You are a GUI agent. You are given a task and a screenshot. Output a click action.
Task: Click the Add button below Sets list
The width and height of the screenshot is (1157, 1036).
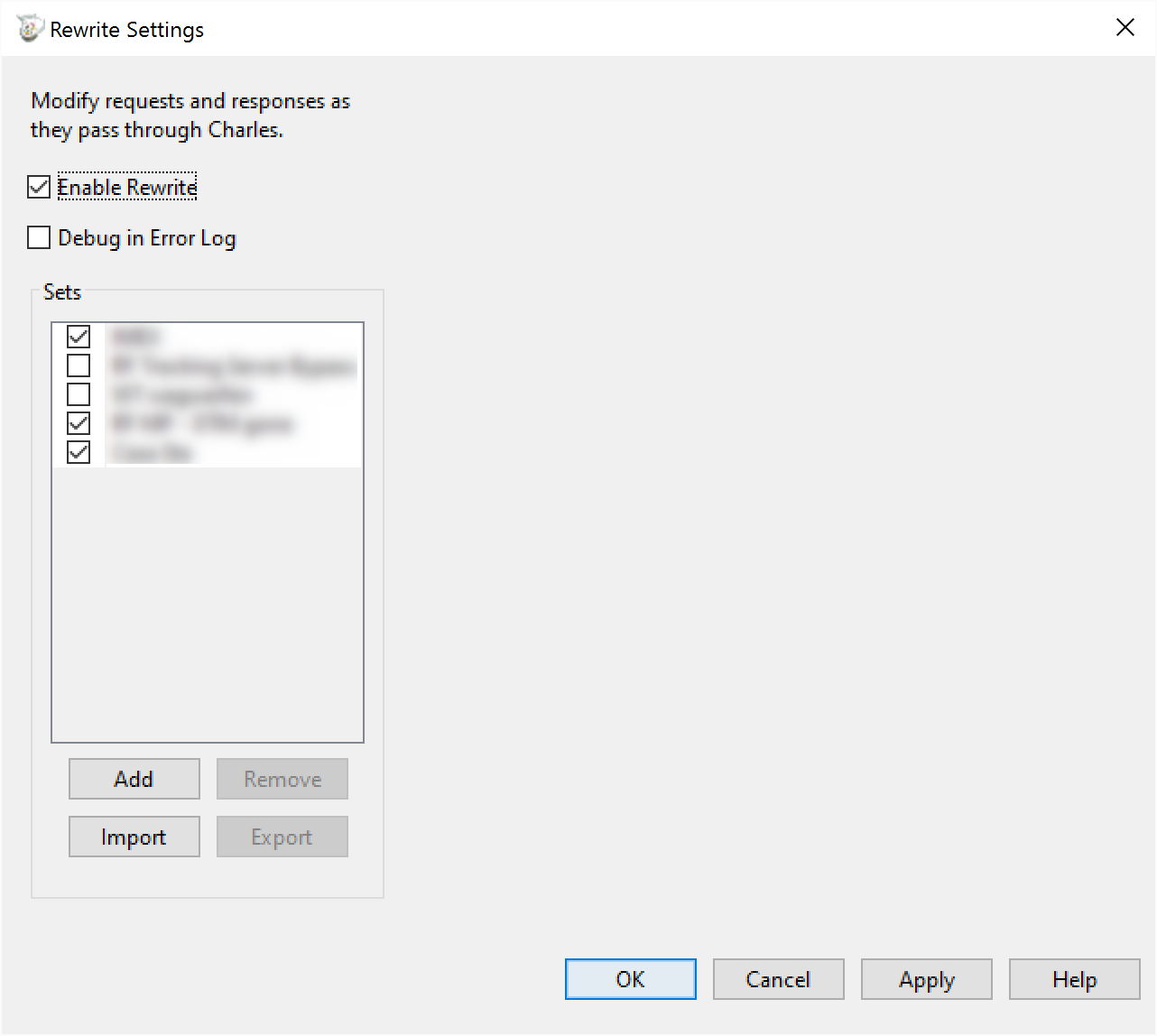coord(134,779)
